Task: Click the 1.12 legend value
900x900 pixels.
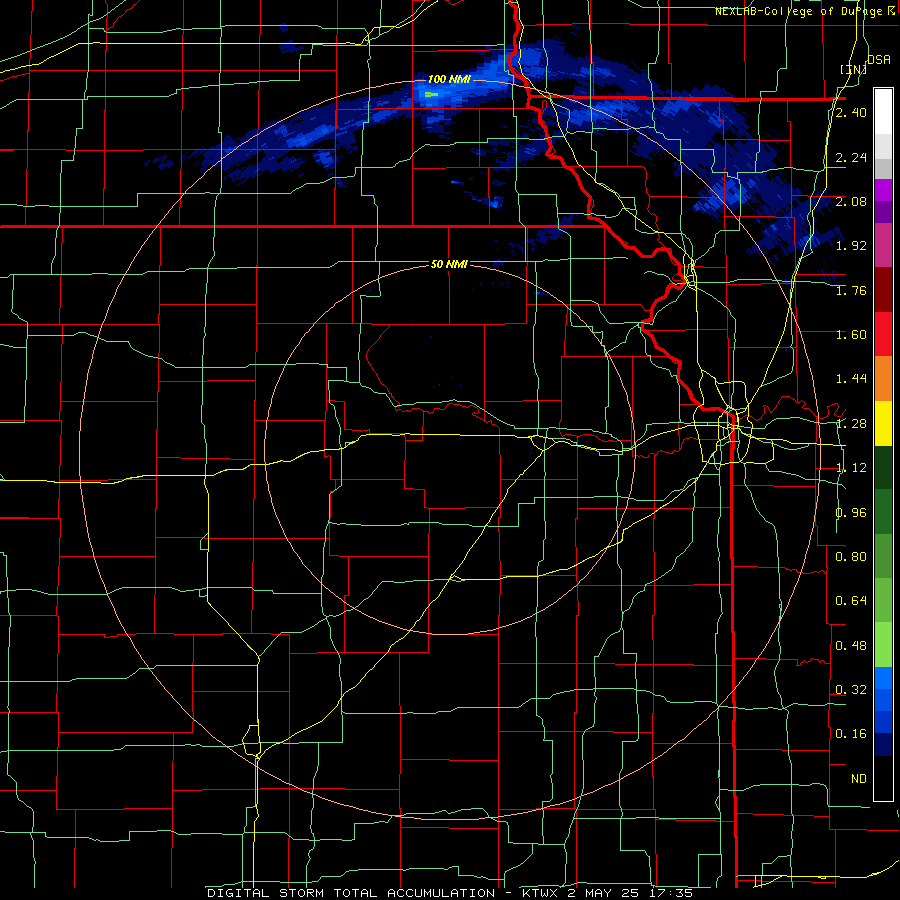Action: (x=851, y=468)
